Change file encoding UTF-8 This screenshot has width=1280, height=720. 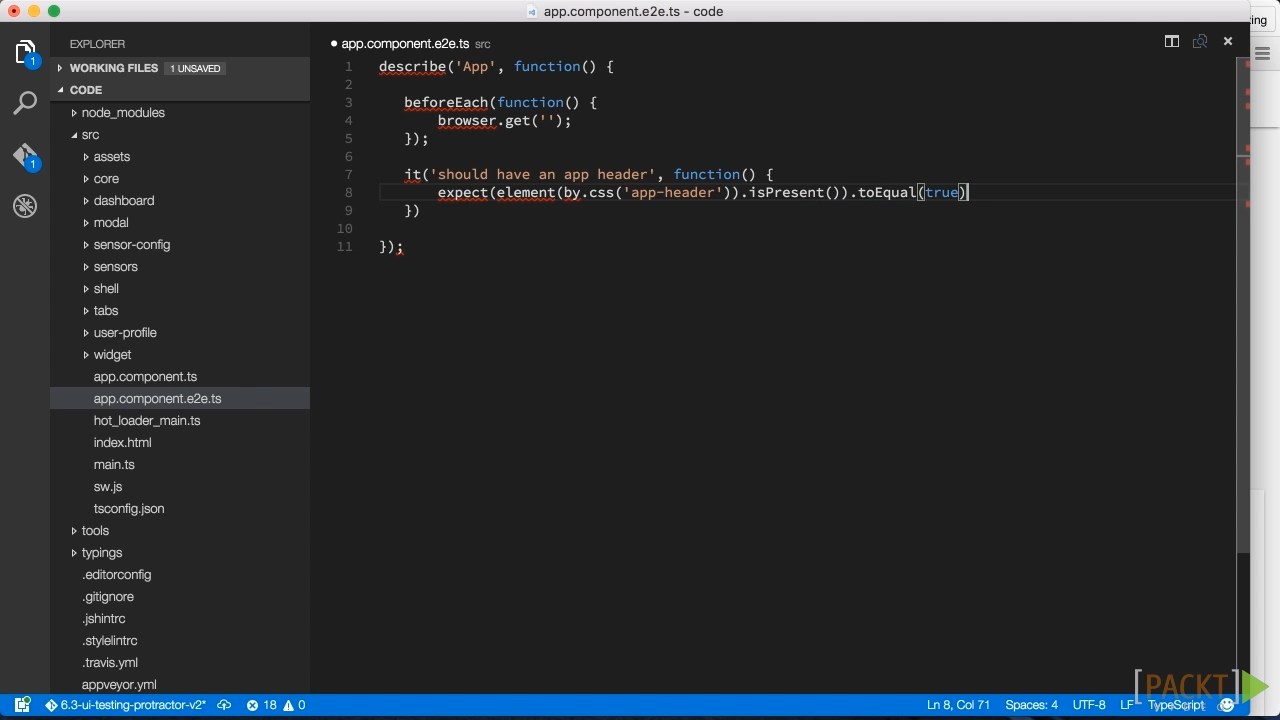(x=1089, y=705)
